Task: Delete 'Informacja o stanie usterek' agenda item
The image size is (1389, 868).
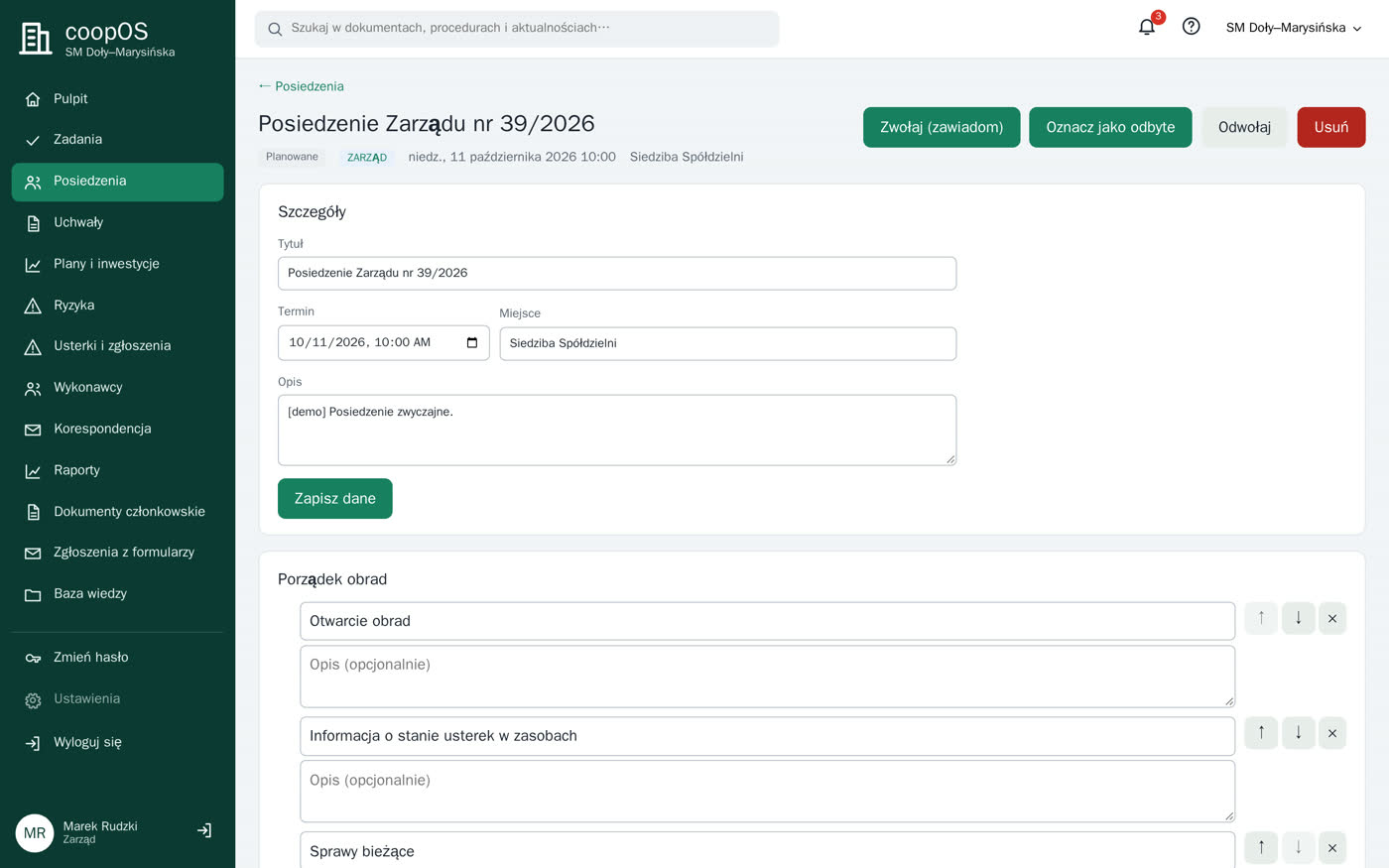Action: (1332, 733)
